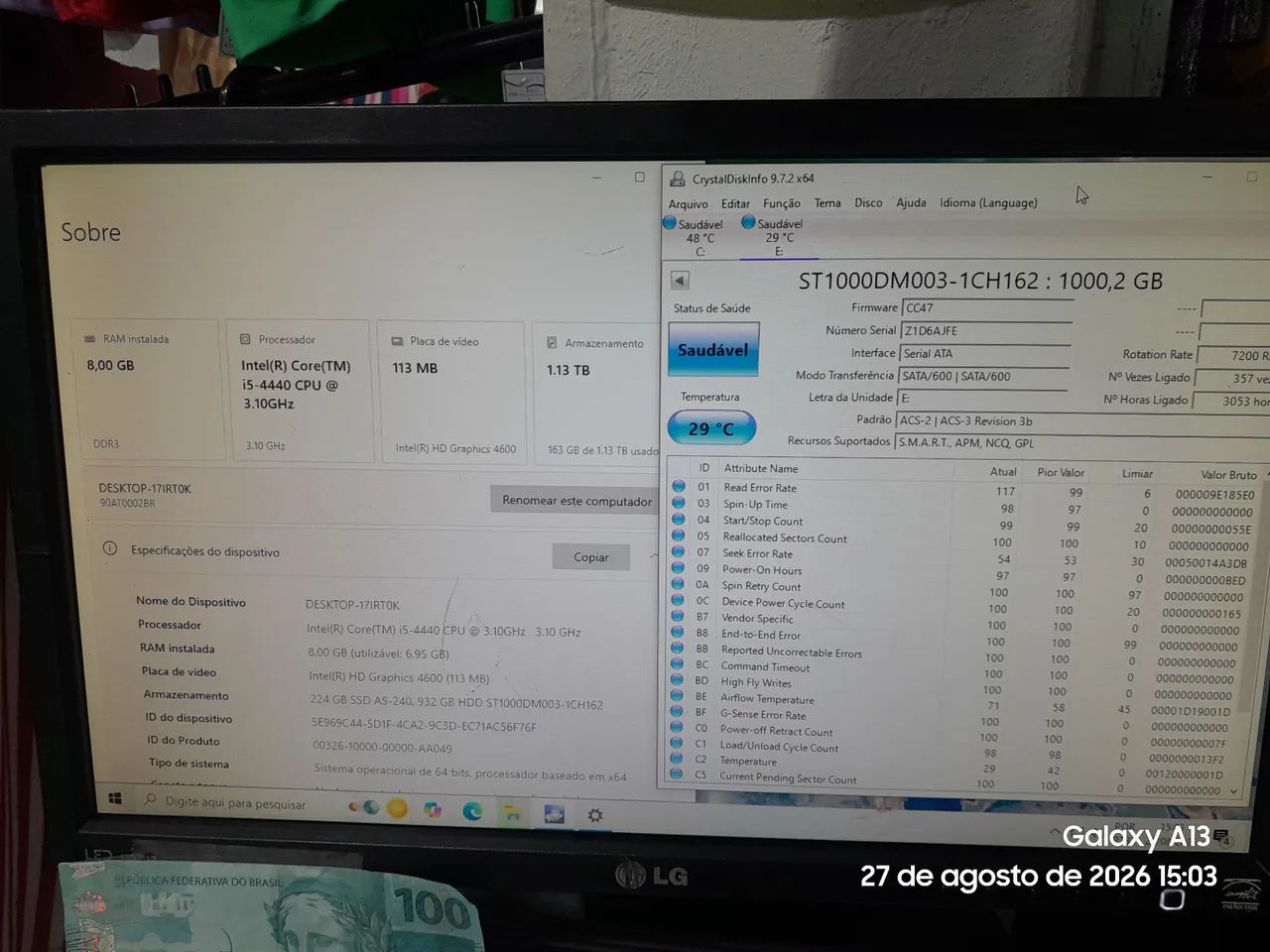The height and width of the screenshot is (952, 1270).
Task: Select the CrystalDiskInfo taskbar icon
Action: coord(554,814)
